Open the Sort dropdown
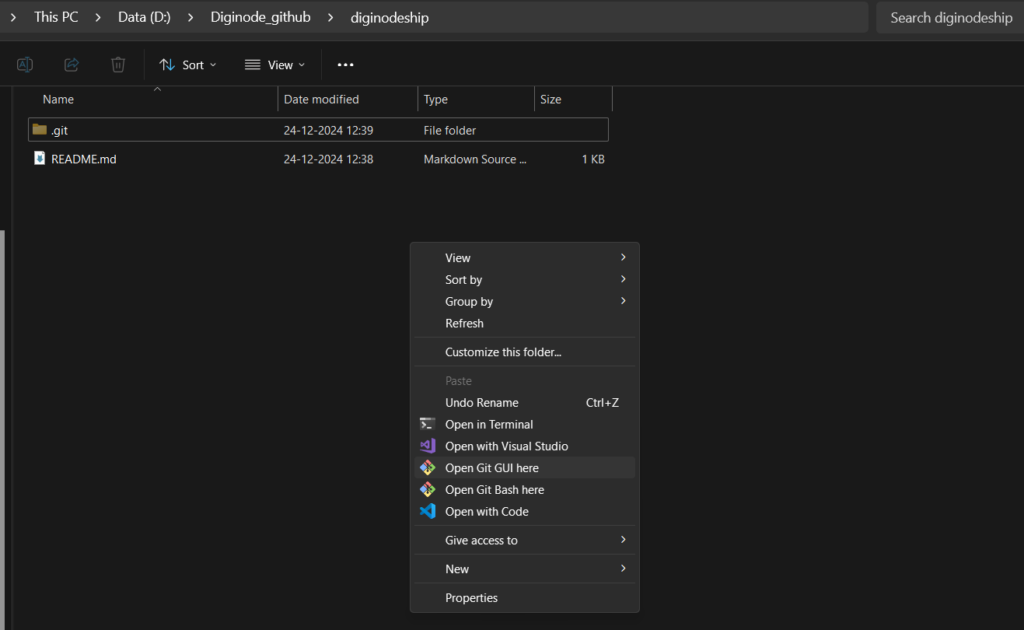The image size is (1024, 630). pyautogui.click(x=187, y=64)
